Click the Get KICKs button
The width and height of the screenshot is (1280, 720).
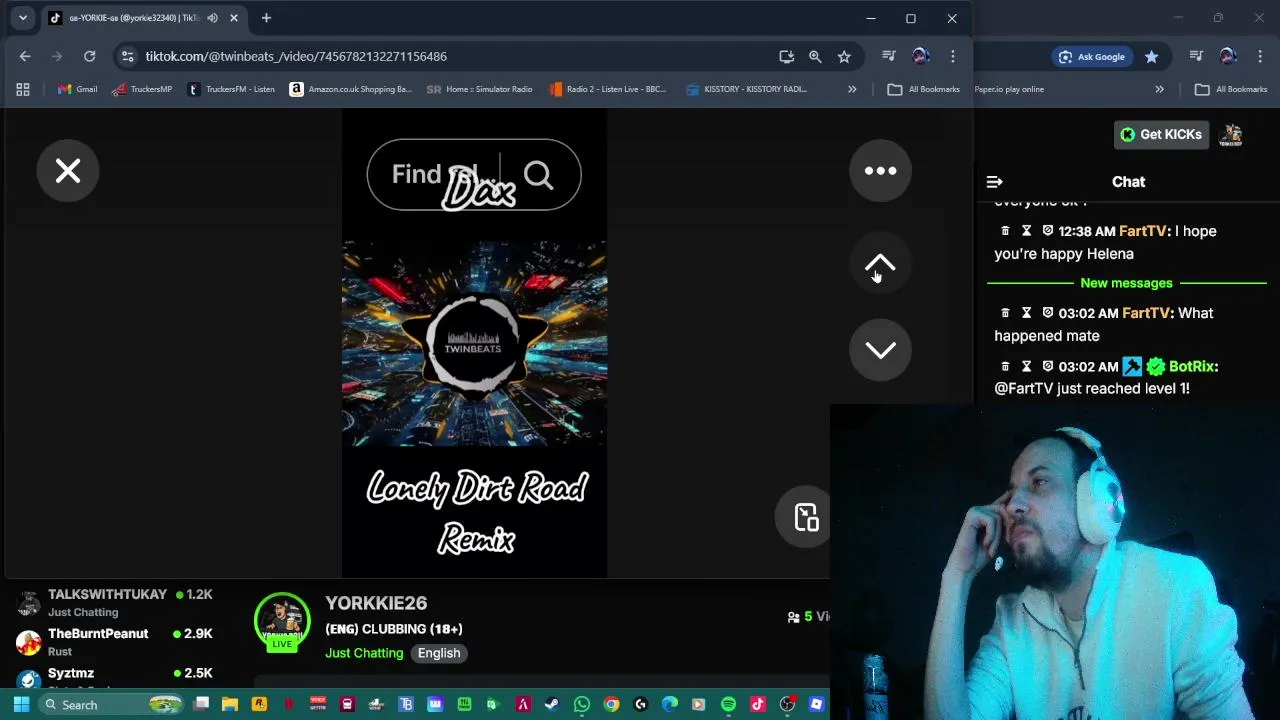coord(1161,135)
